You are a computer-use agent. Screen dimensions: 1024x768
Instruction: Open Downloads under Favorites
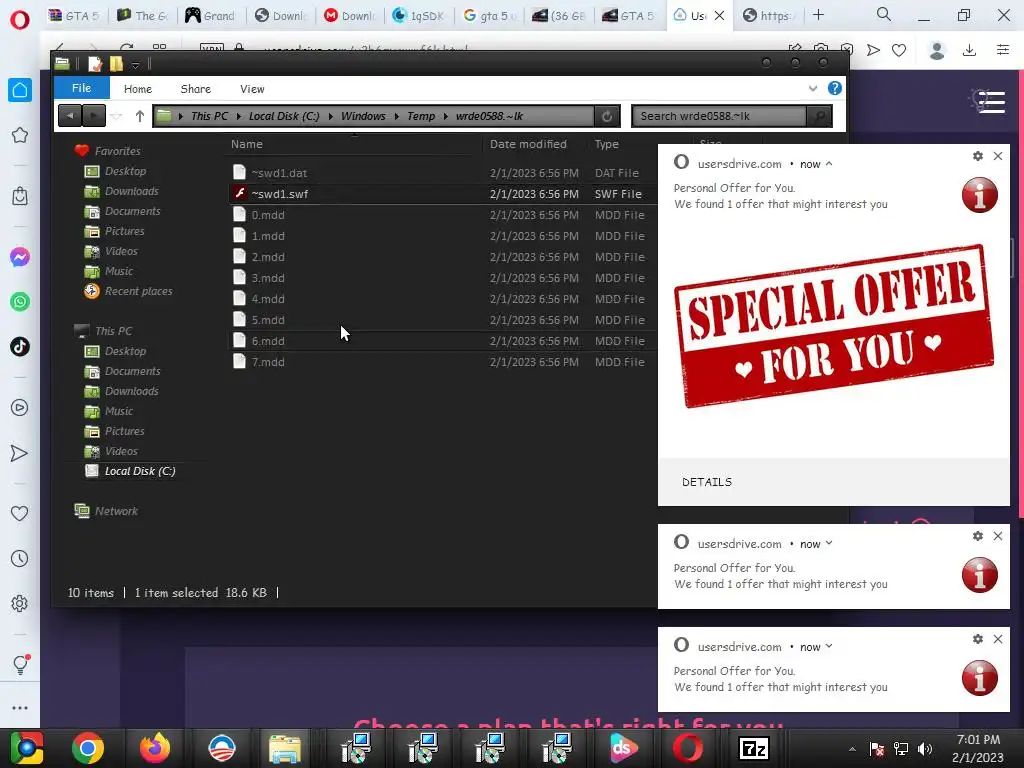pos(131,191)
